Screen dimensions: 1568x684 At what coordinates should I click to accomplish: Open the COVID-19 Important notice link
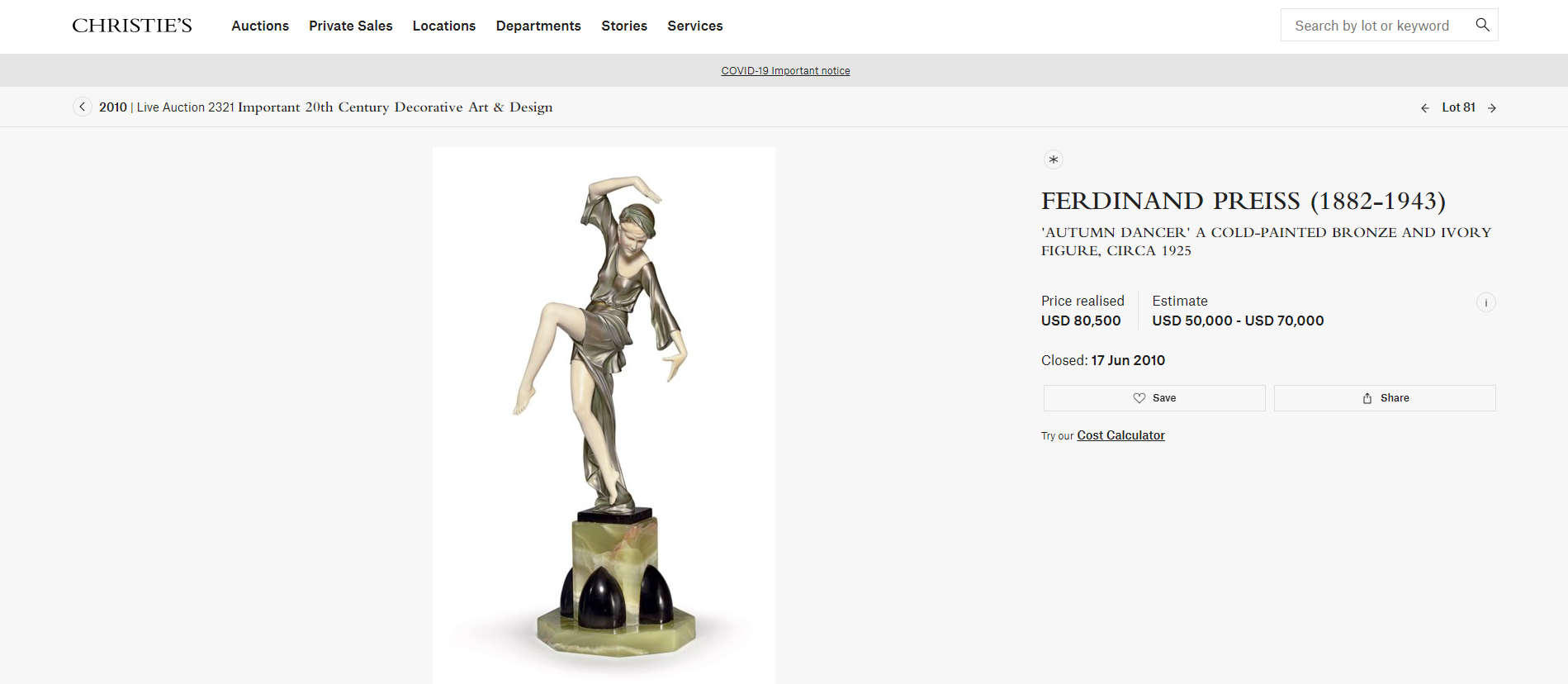pyautogui.click(x=785, y=71)
